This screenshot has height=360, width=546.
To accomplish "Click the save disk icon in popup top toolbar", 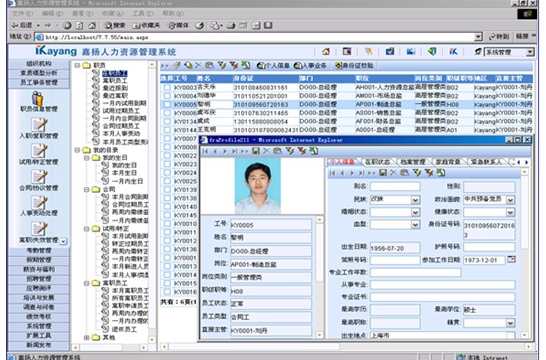I will (256, 151).
